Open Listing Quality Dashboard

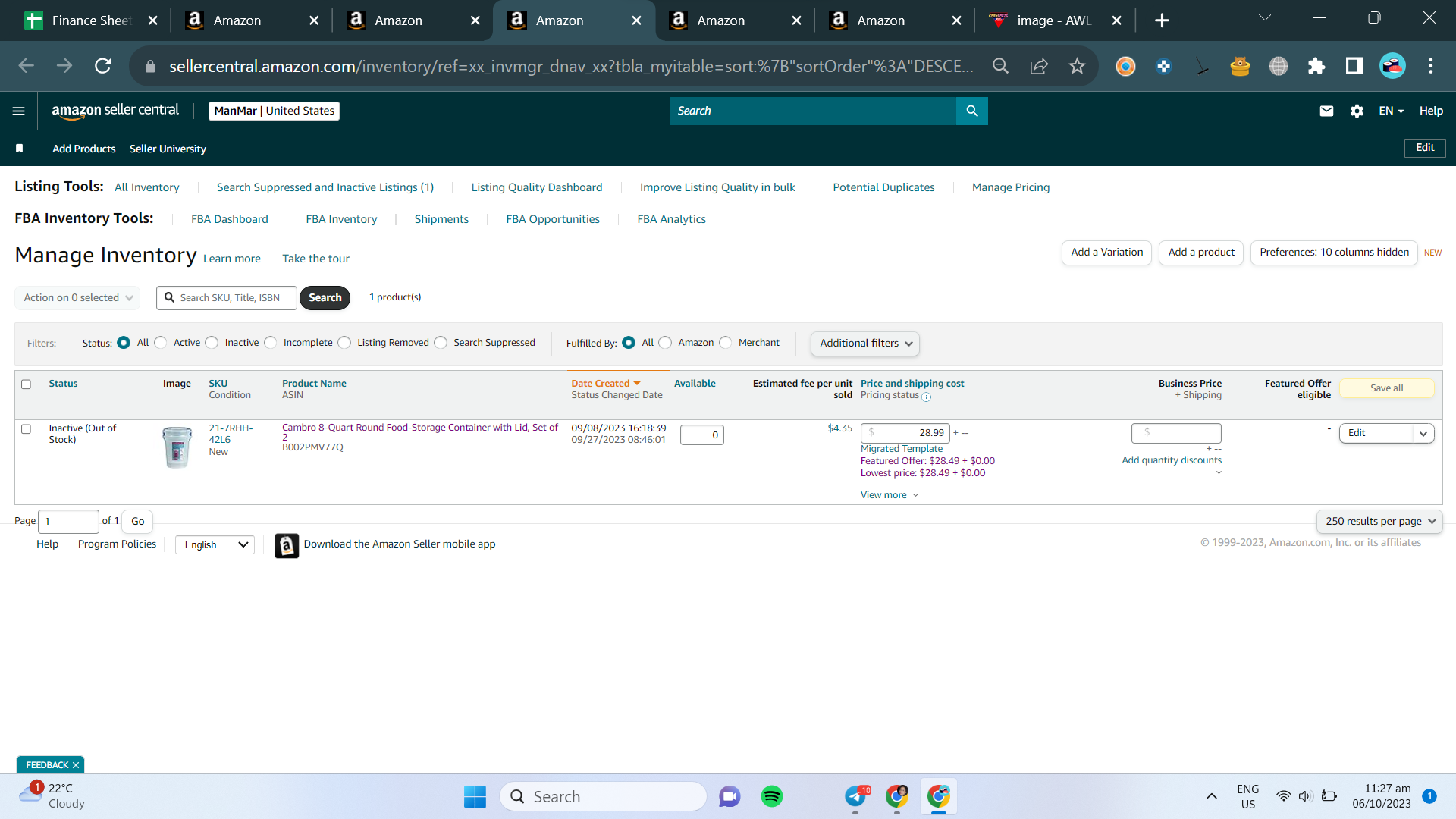point(537,187)
